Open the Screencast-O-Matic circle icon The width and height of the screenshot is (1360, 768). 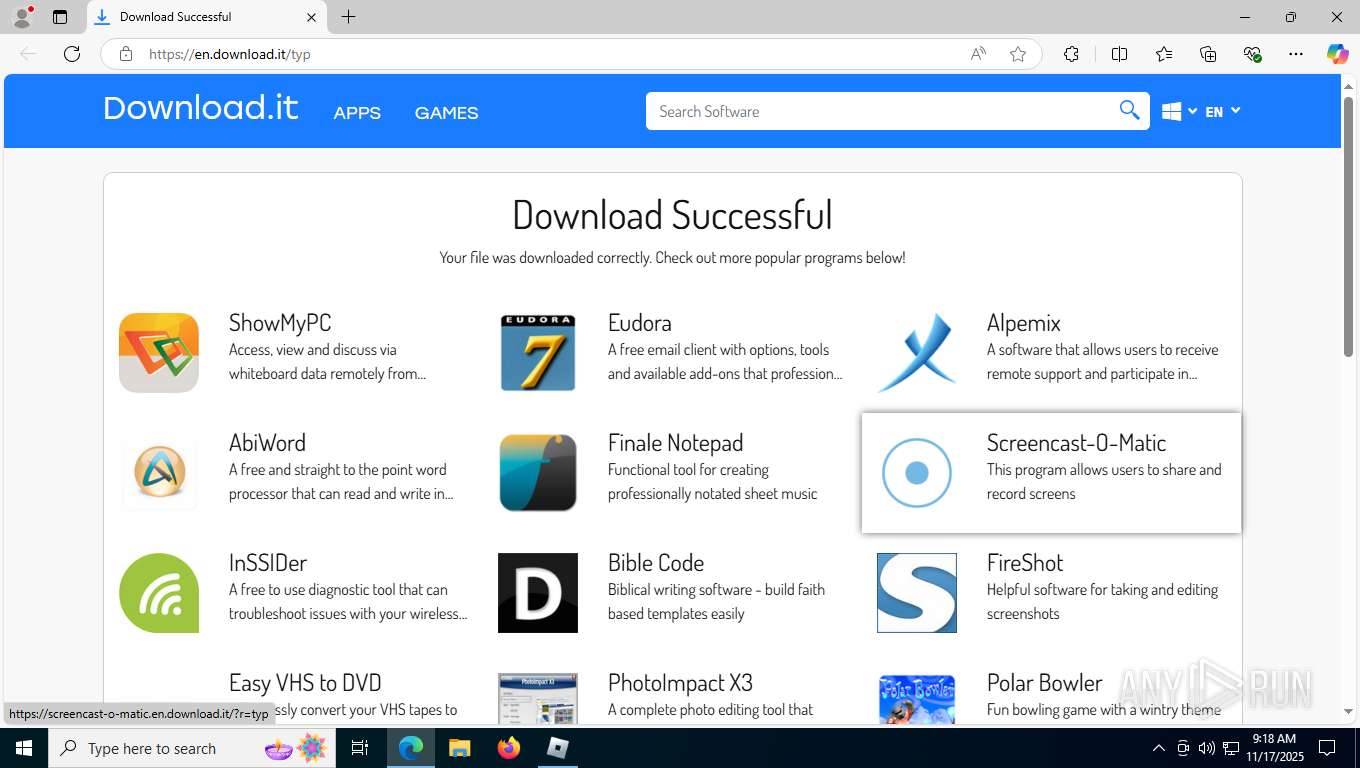tap(917, 473)
